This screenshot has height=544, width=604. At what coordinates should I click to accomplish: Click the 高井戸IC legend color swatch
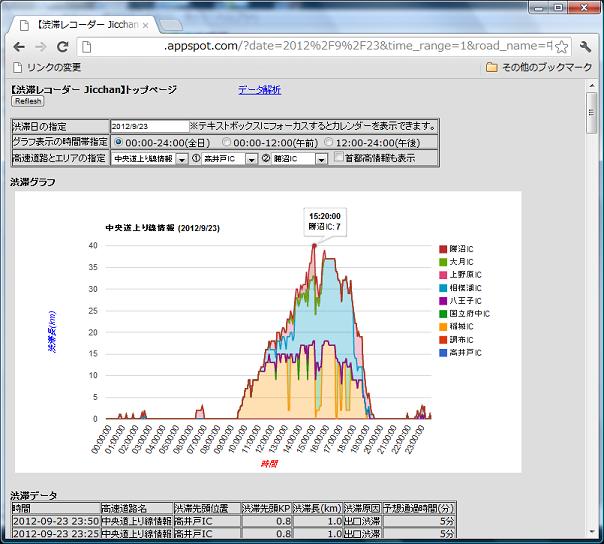point(443,353)
